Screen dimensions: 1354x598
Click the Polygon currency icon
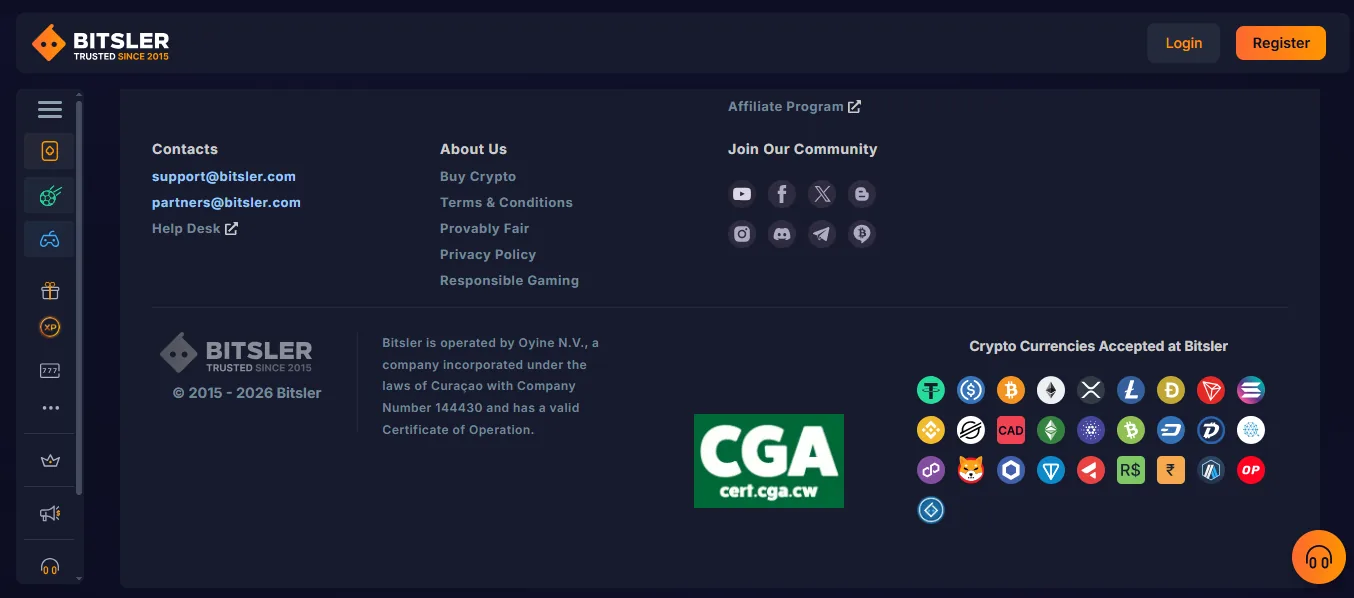(931, 470)
